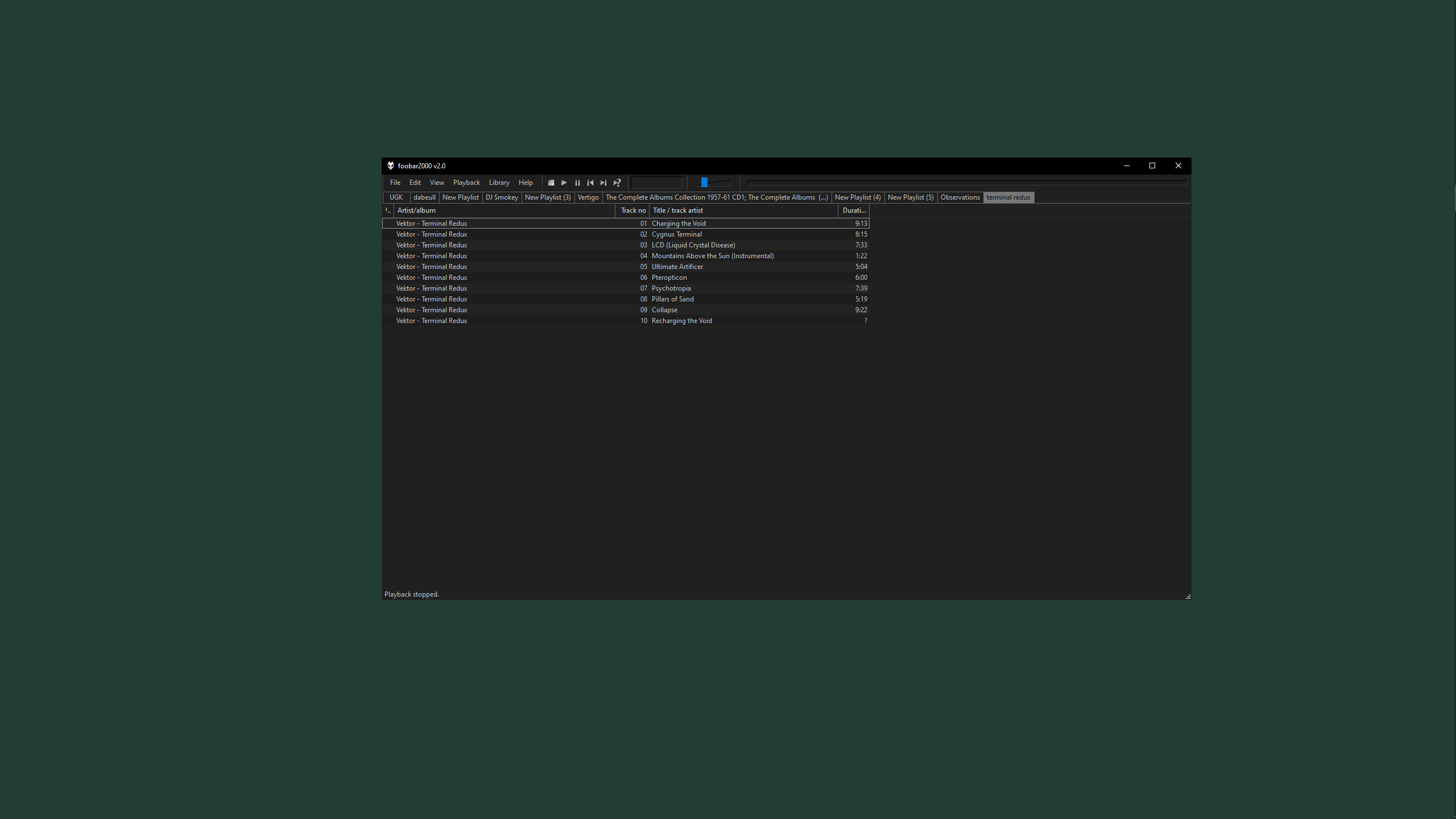
Task: Select the track Cygnus Terminal
Action: click(x=626, y=234)
